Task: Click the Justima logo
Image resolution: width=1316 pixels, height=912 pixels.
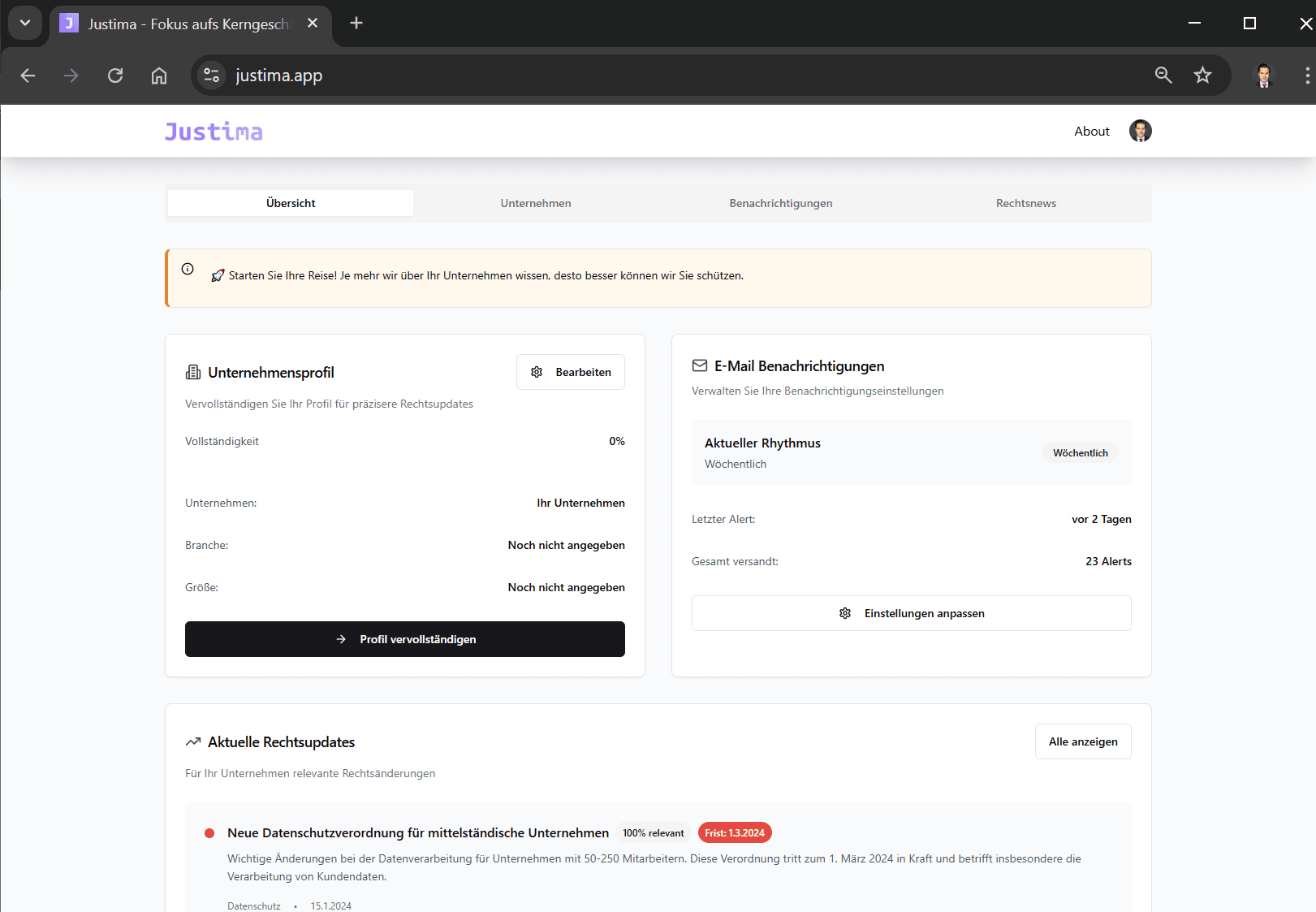Action: 214,132
